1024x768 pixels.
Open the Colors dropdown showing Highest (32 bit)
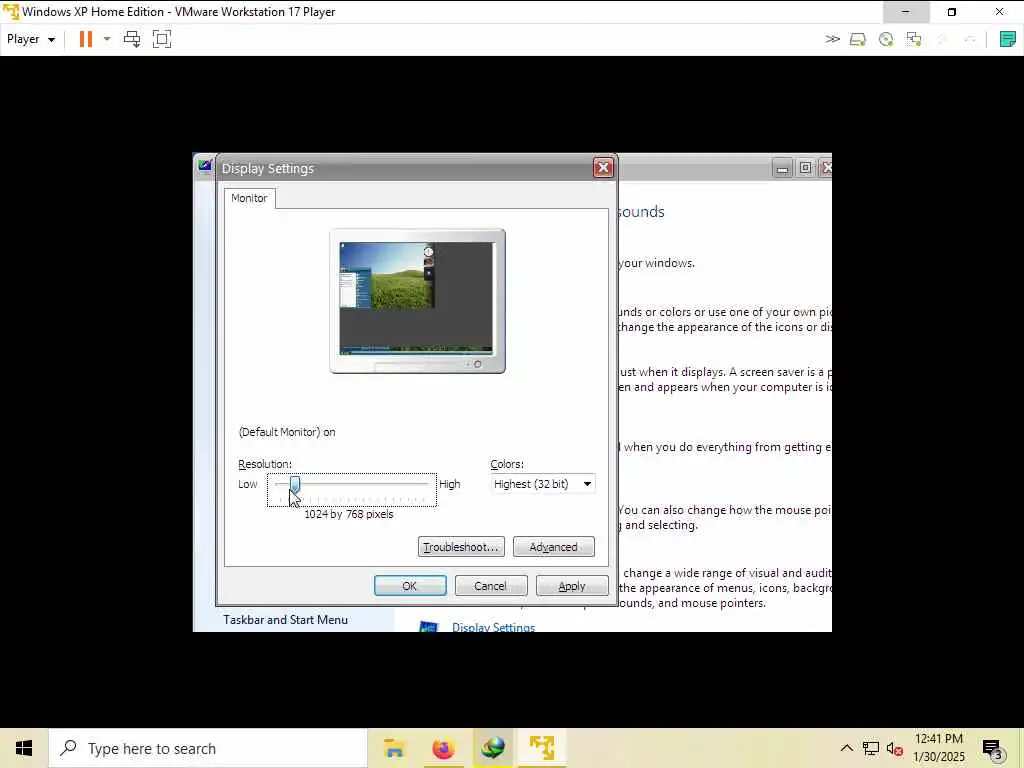click(543, 484)
